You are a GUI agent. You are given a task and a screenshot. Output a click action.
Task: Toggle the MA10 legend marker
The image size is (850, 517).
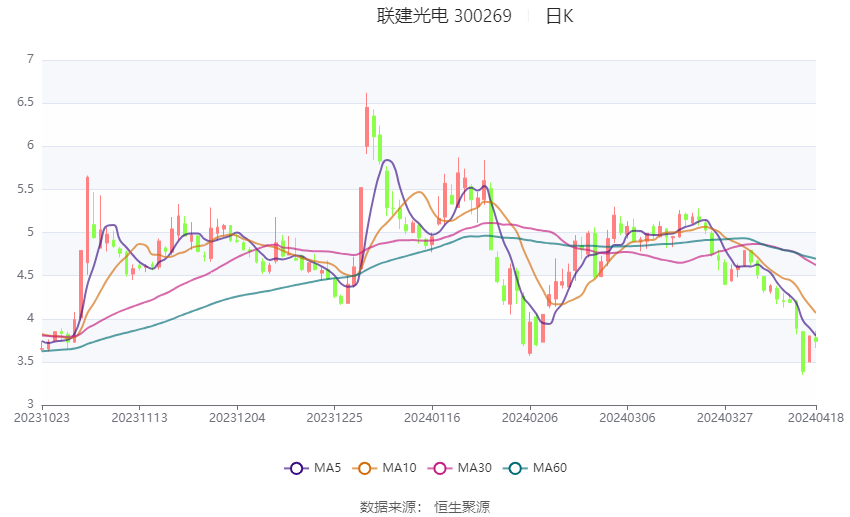tap(364, 468)
